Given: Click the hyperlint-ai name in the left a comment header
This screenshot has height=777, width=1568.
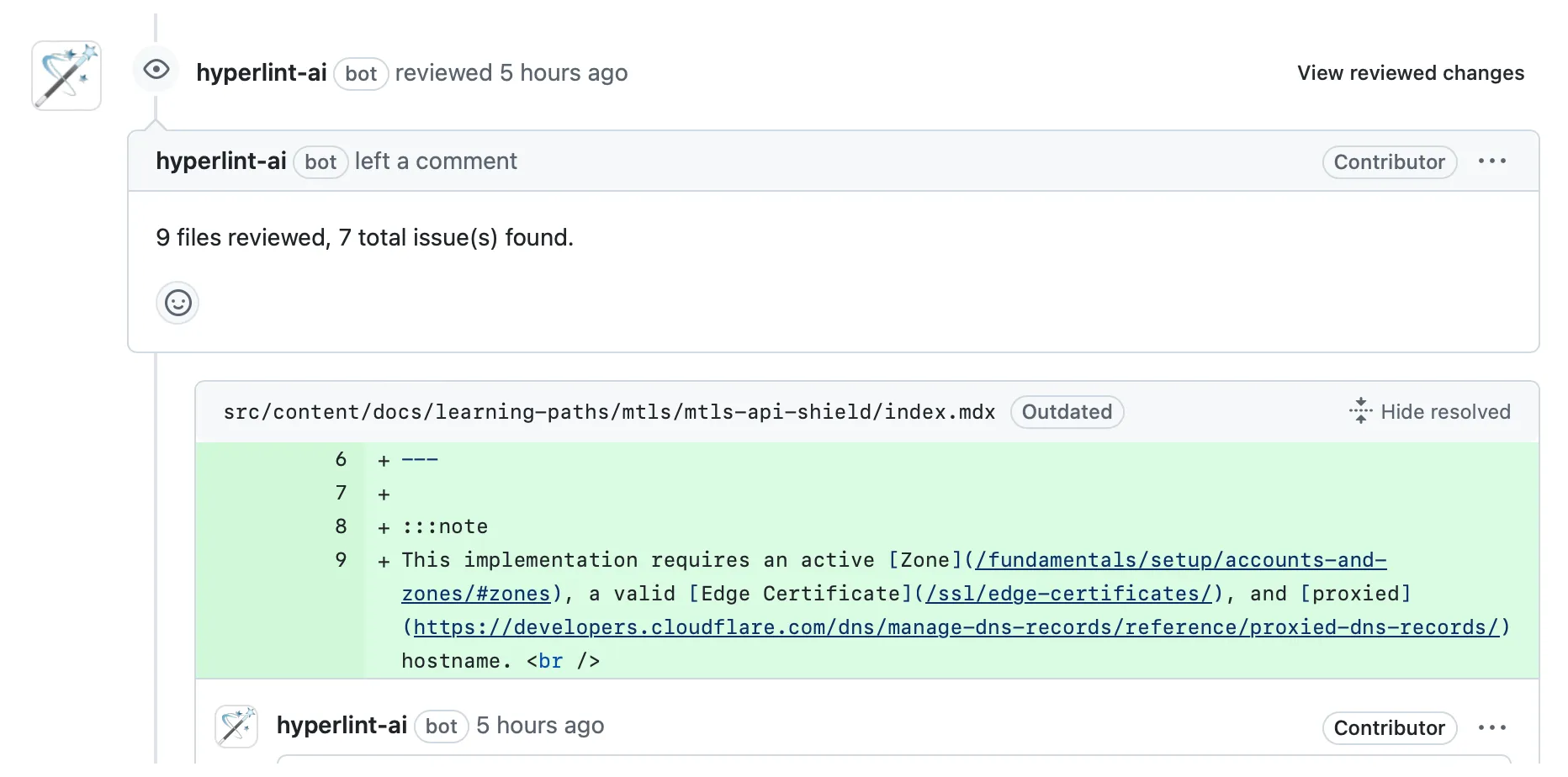Looking at the screenshot, I should 221,161.
